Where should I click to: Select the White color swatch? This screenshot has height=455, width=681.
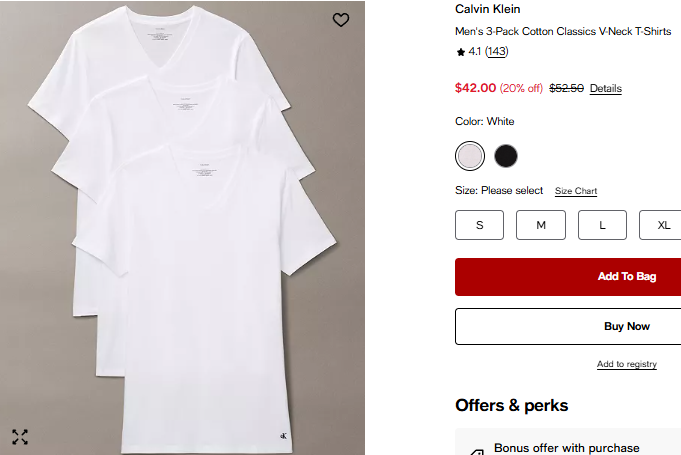(x=470, y=155)
